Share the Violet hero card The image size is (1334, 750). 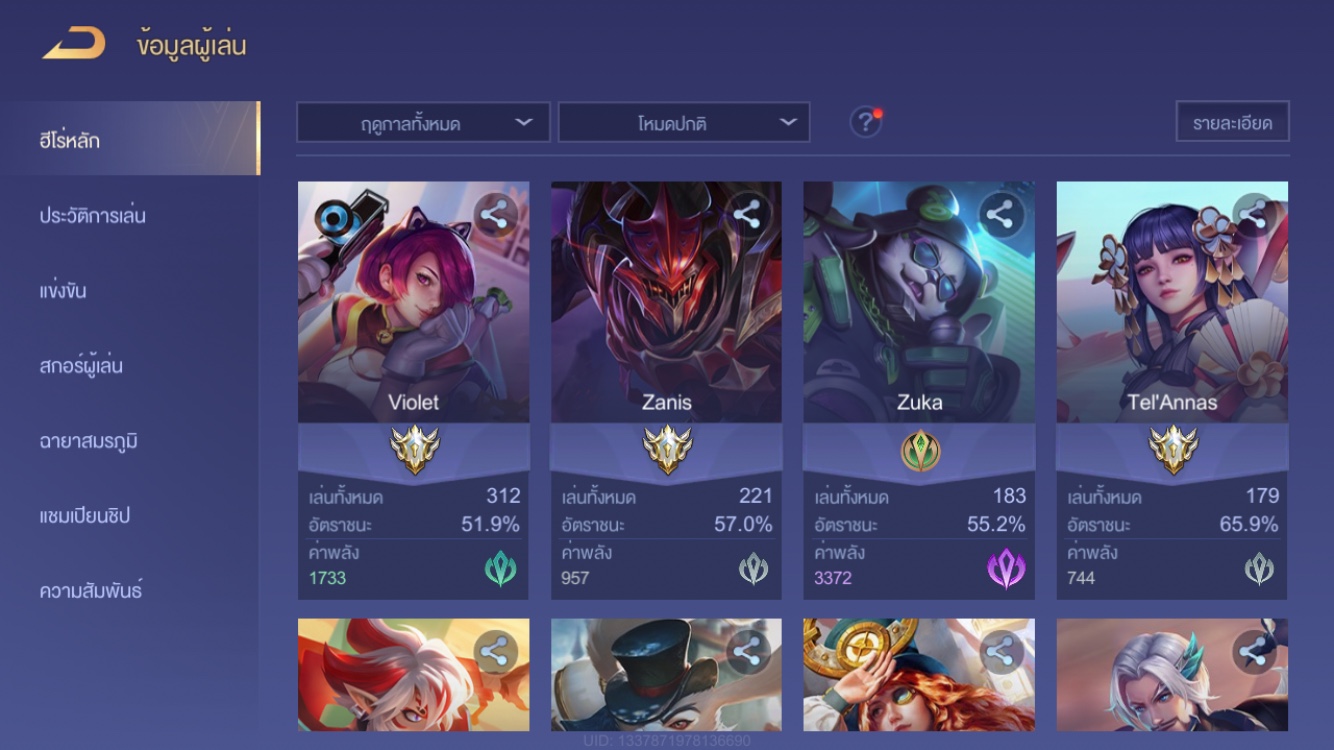[x=495, y=215]
